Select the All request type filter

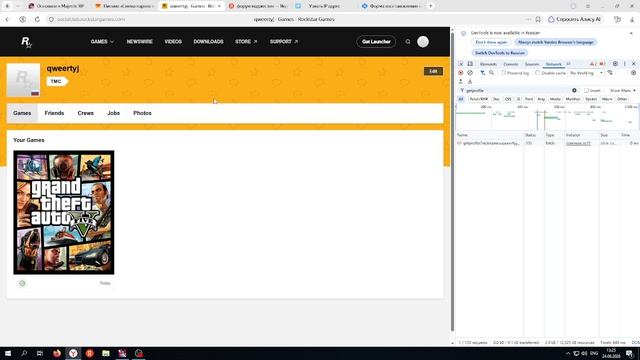(x=461, y=99)
